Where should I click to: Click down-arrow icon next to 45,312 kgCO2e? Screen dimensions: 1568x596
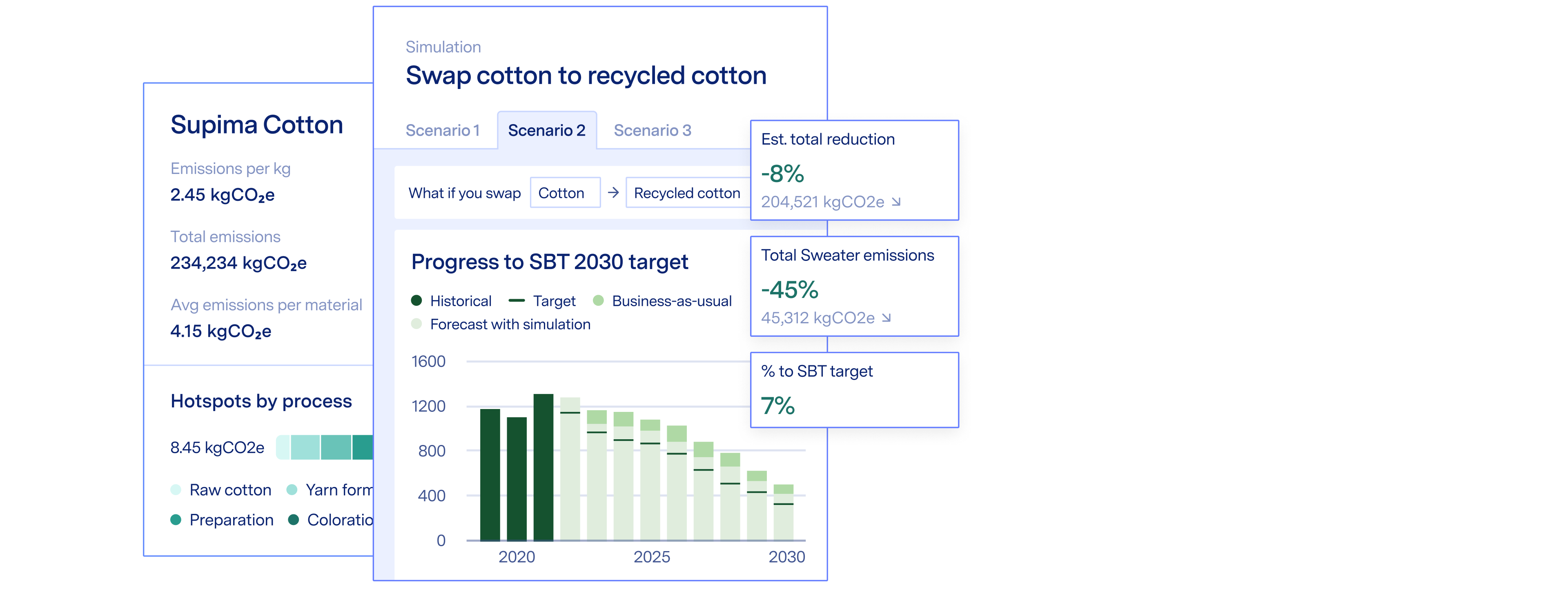tap(886, 318)
